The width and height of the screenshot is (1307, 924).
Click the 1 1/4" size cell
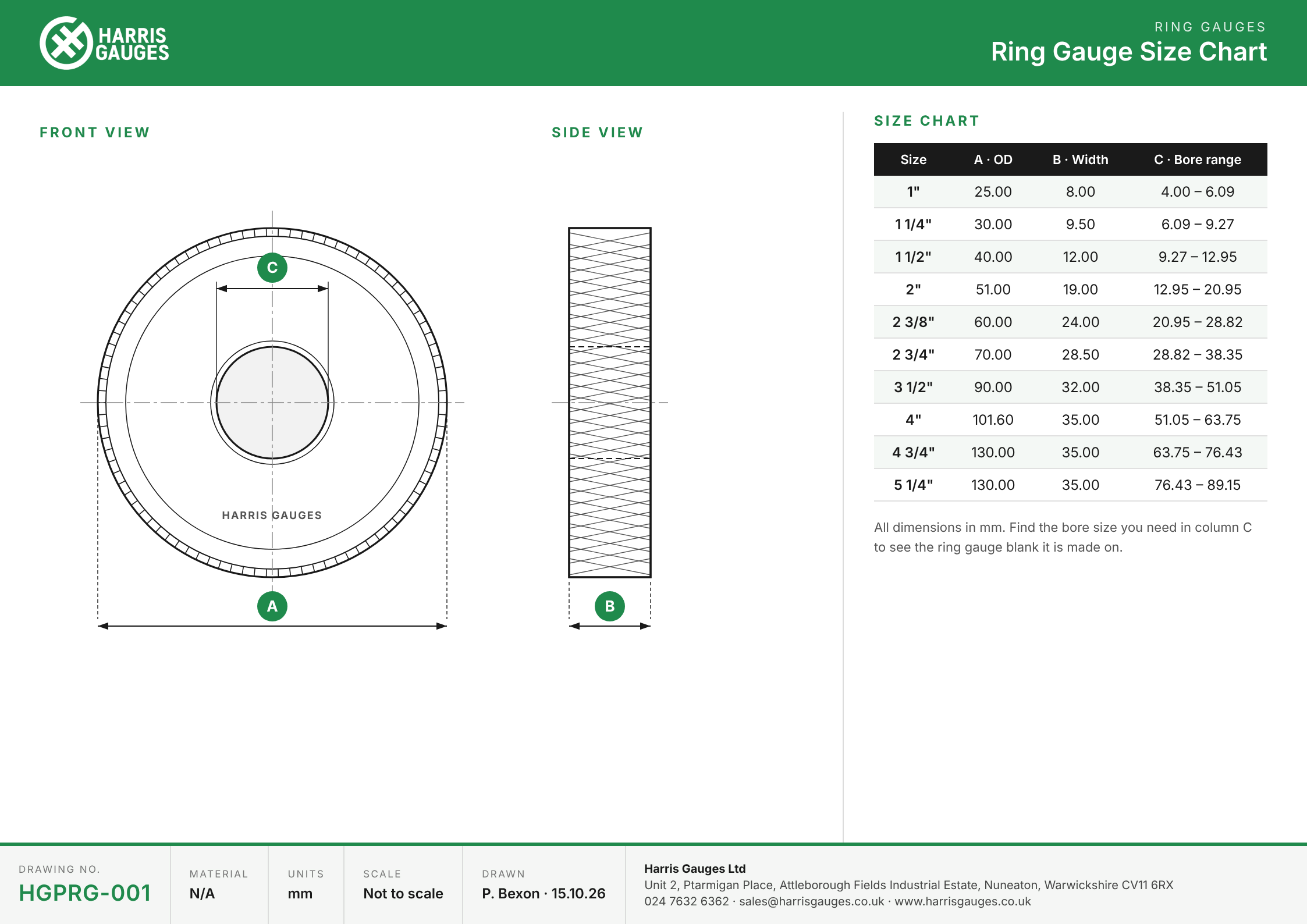(x=914, y=225)
